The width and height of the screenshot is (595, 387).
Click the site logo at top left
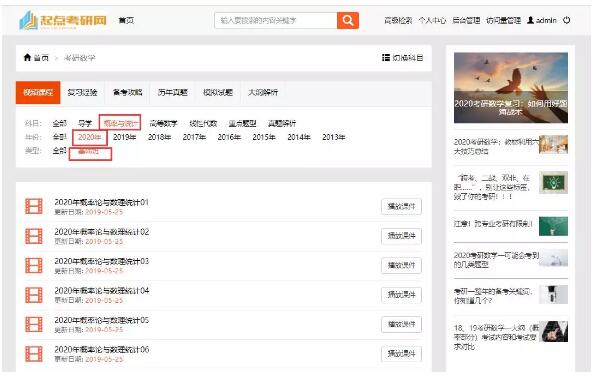coord(63,20)
